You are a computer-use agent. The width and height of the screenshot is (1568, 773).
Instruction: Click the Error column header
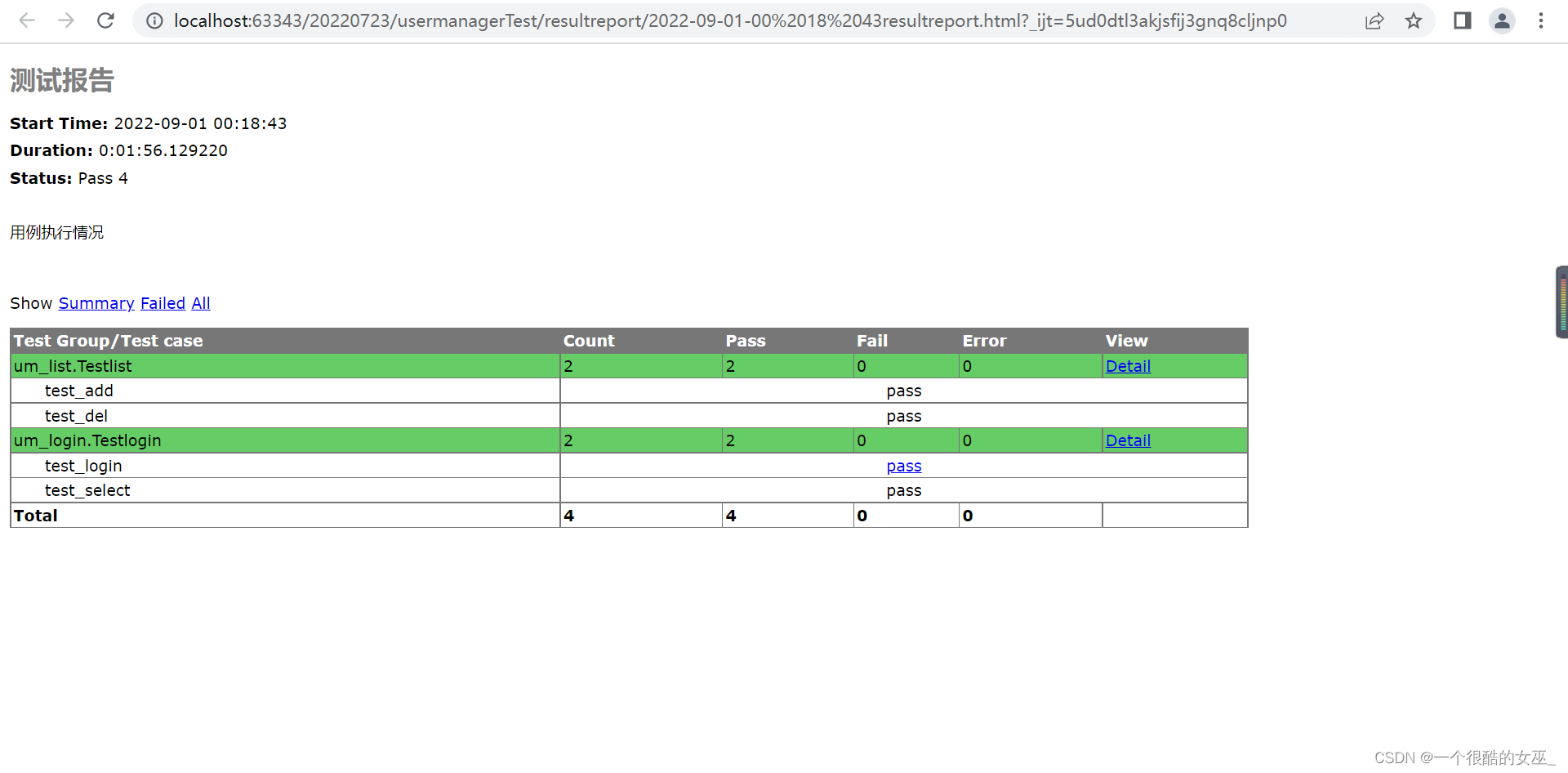click(x=984, y=341)
